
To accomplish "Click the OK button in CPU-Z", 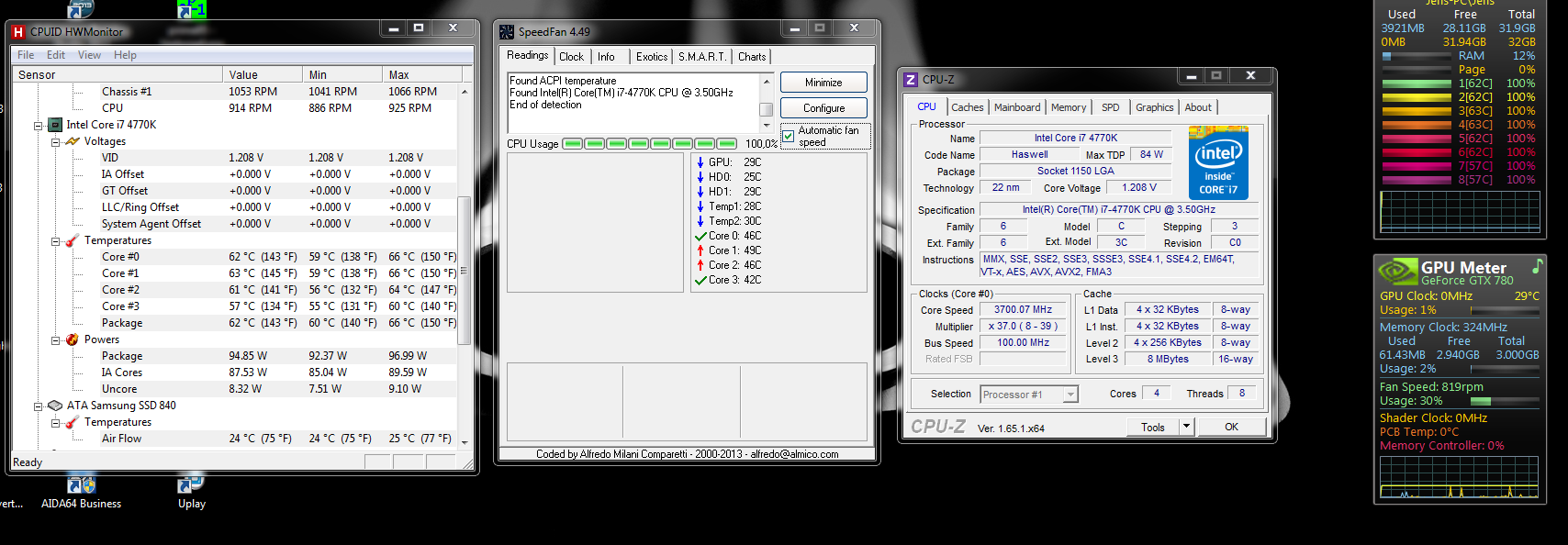I will [x=1231, y=427].
